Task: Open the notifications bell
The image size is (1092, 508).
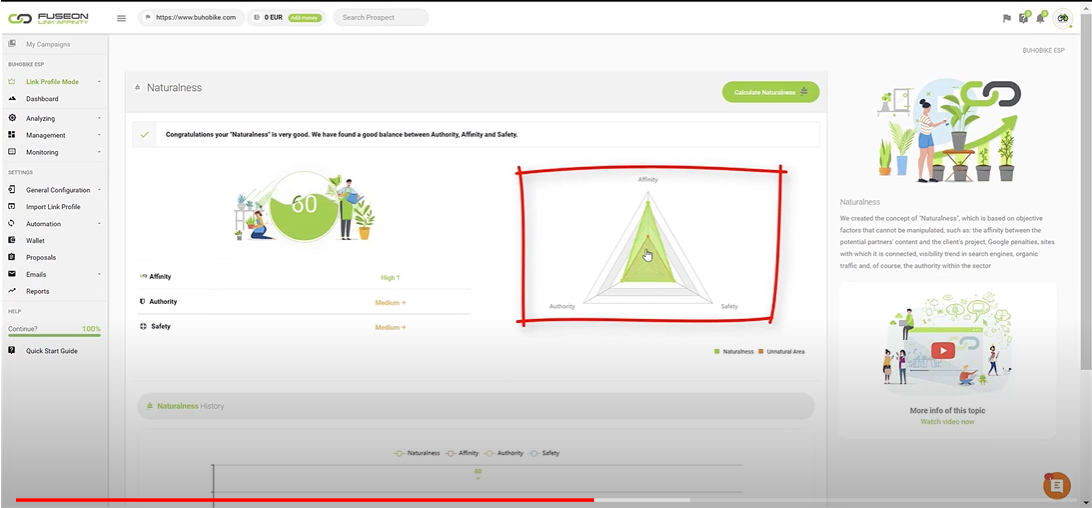Action: (x=1040, y=18)
